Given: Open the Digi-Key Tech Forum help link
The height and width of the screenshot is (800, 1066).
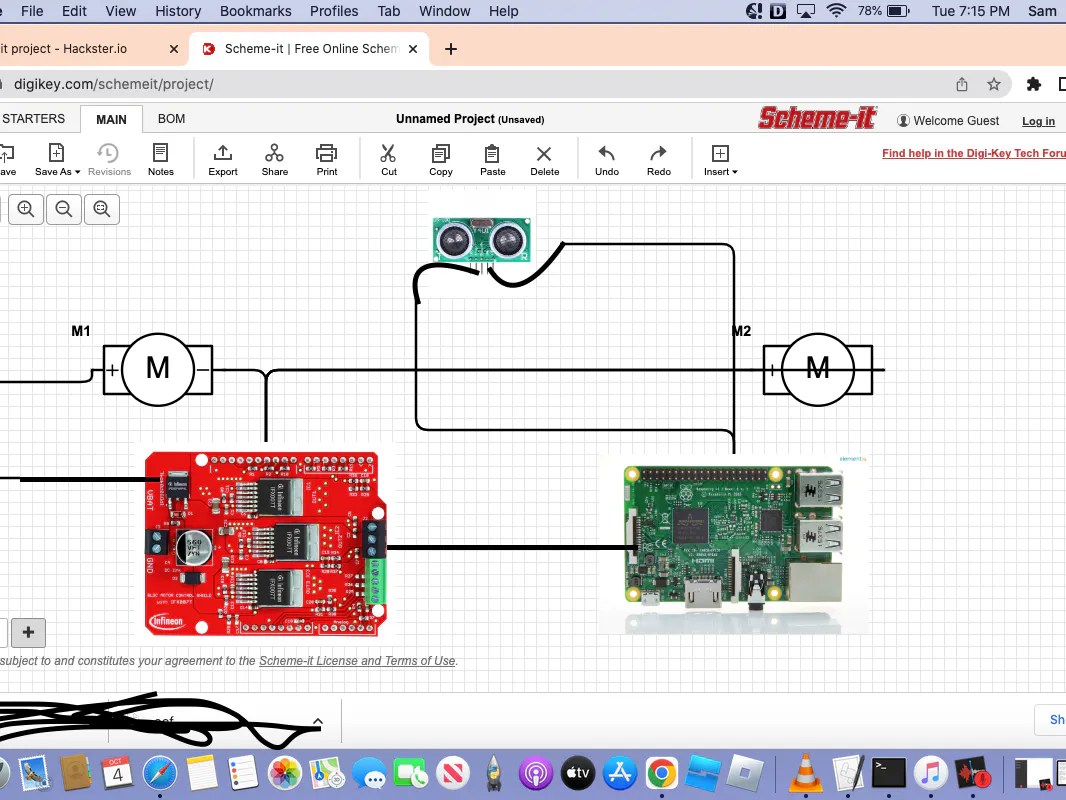Looking at the screenshot, I should 972,152.
